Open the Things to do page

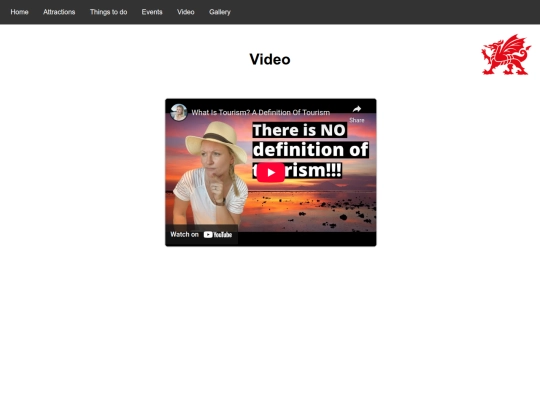point(108,12)
